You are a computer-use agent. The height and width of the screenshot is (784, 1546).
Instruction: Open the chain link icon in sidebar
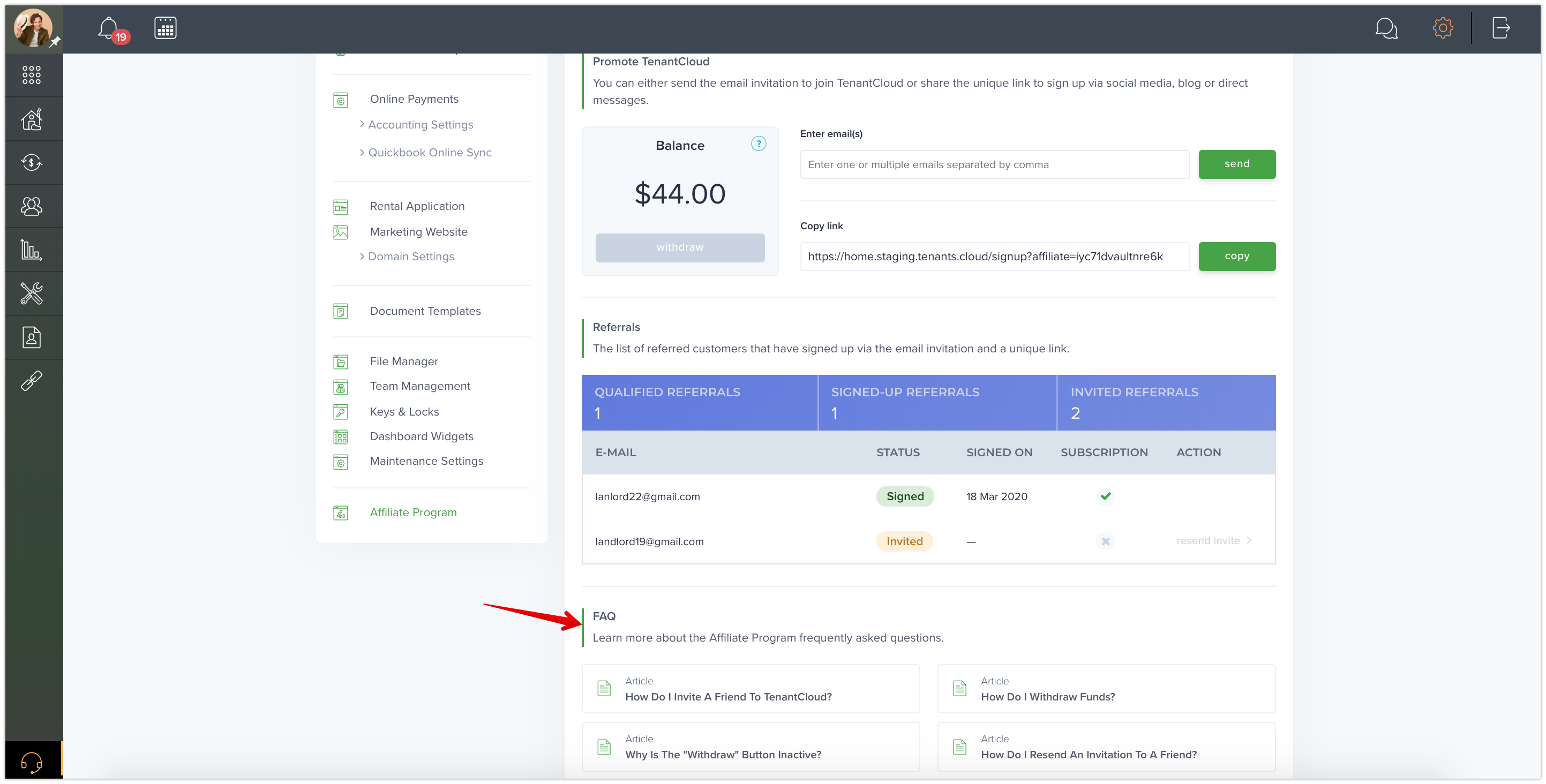click(31, 381)
